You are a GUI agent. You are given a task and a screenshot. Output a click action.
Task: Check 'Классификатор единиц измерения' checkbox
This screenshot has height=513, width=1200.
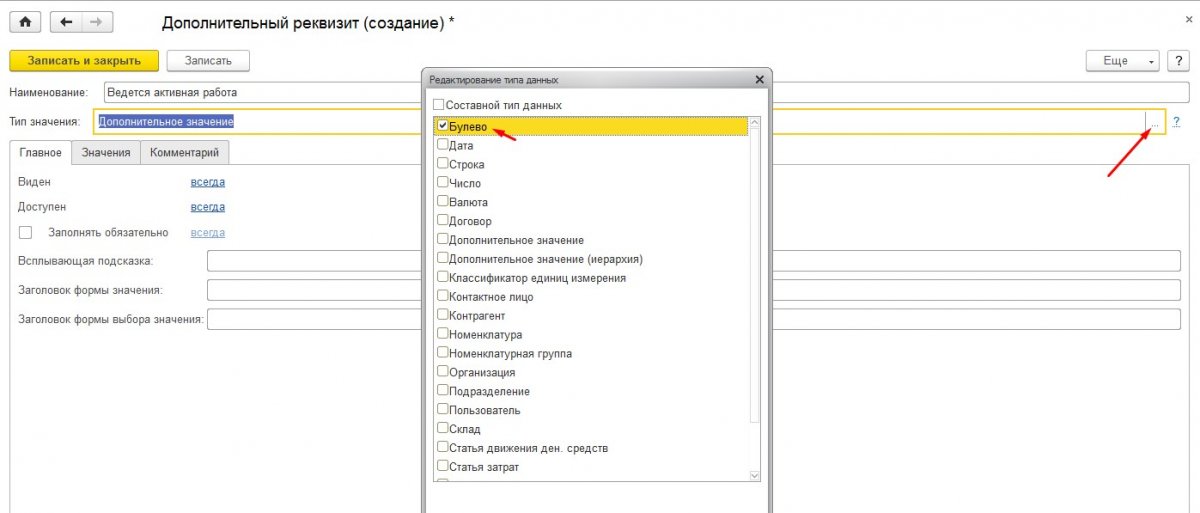[443, 278]
